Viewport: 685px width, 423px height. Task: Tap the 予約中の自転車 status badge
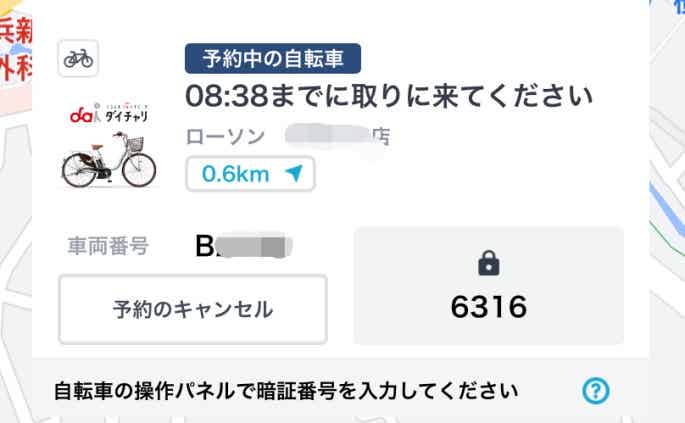[272, 58]
